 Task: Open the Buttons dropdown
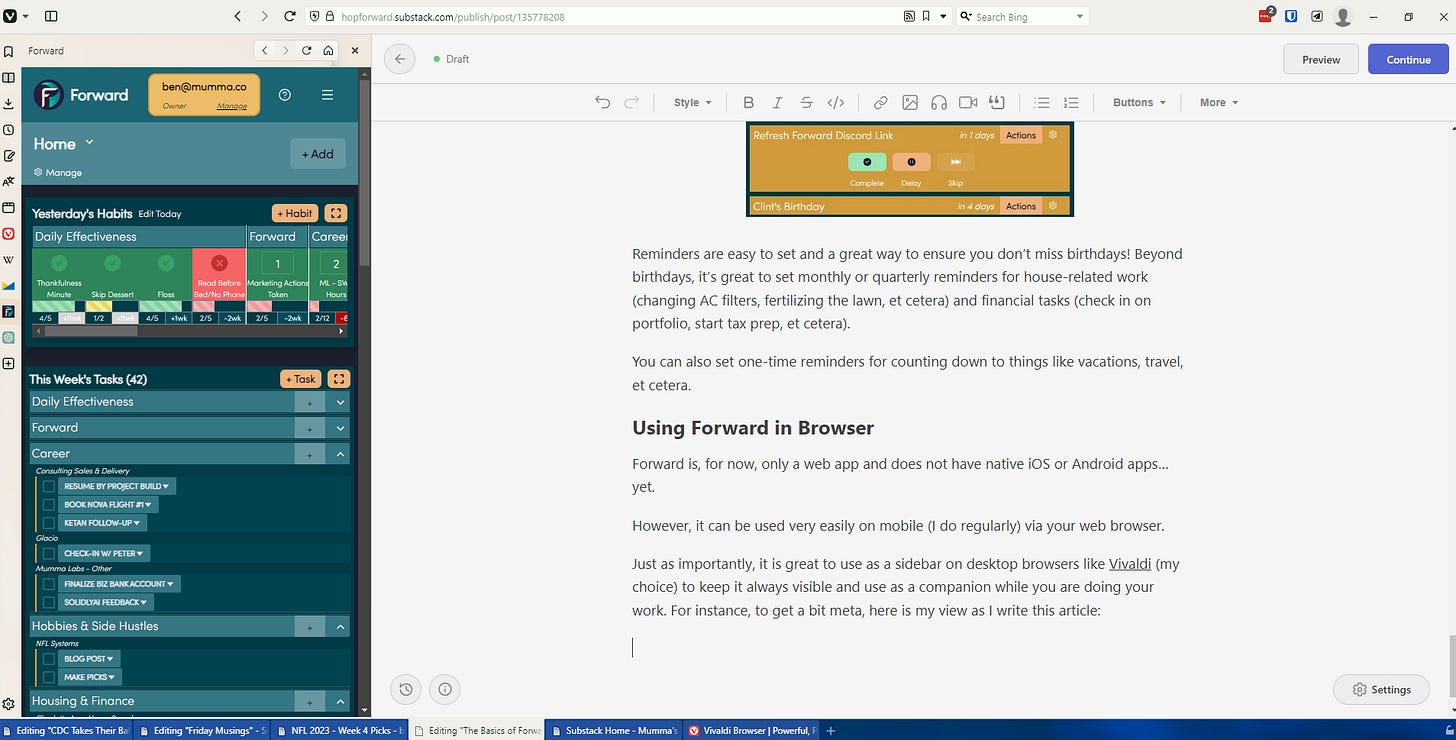(x=1139, y=102)
